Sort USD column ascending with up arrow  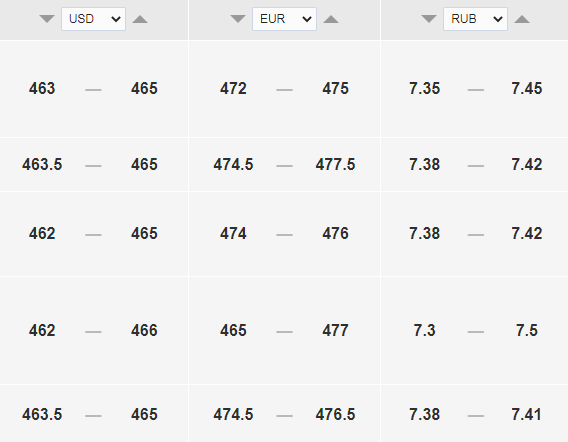(140, 19)
